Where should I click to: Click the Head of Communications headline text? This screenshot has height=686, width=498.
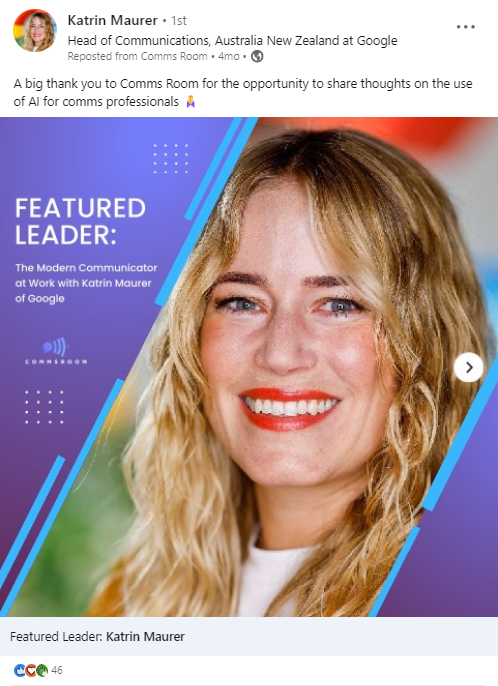tap(232, 41)
